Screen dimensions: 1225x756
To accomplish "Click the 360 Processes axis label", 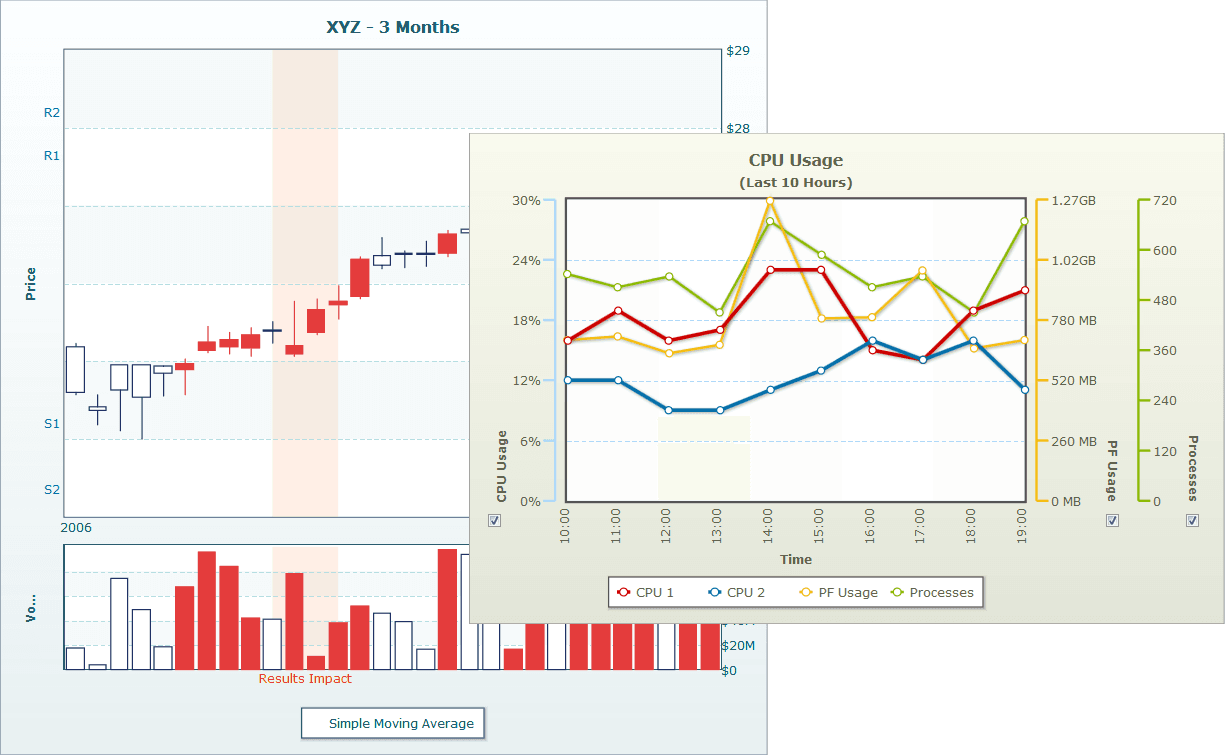I will (1166, 351).
